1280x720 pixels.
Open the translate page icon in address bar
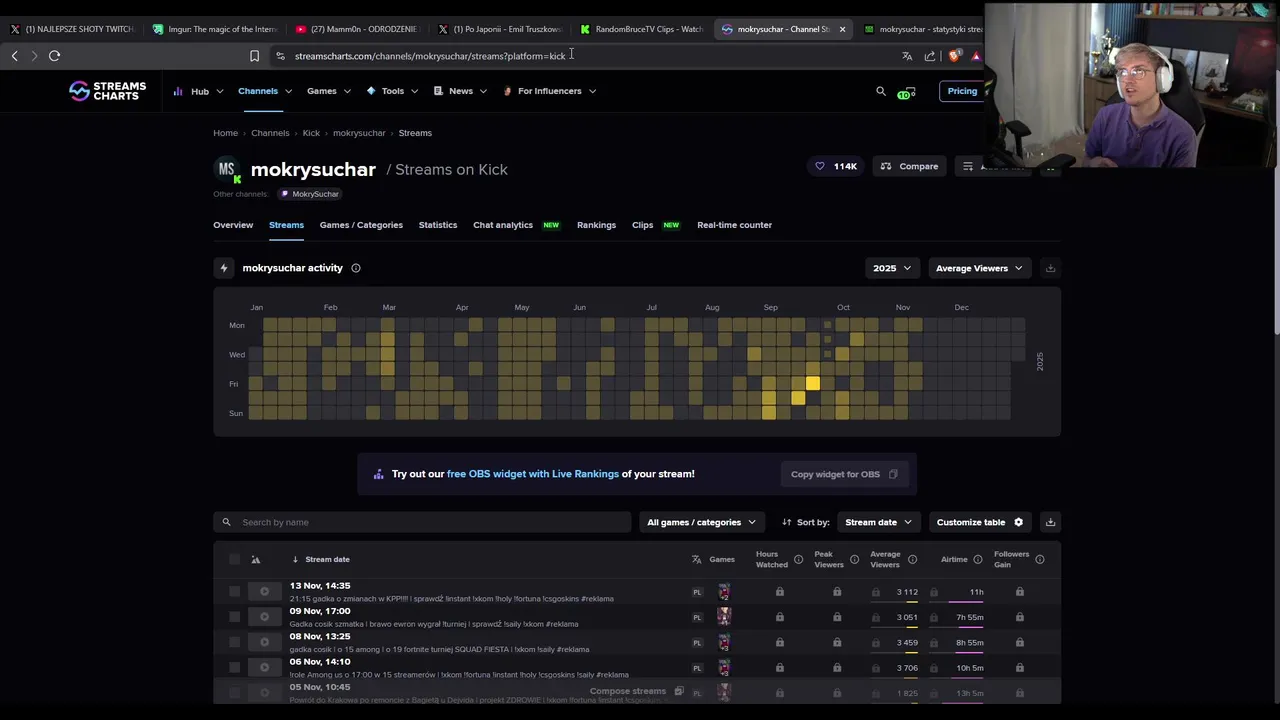click(907, 56)
